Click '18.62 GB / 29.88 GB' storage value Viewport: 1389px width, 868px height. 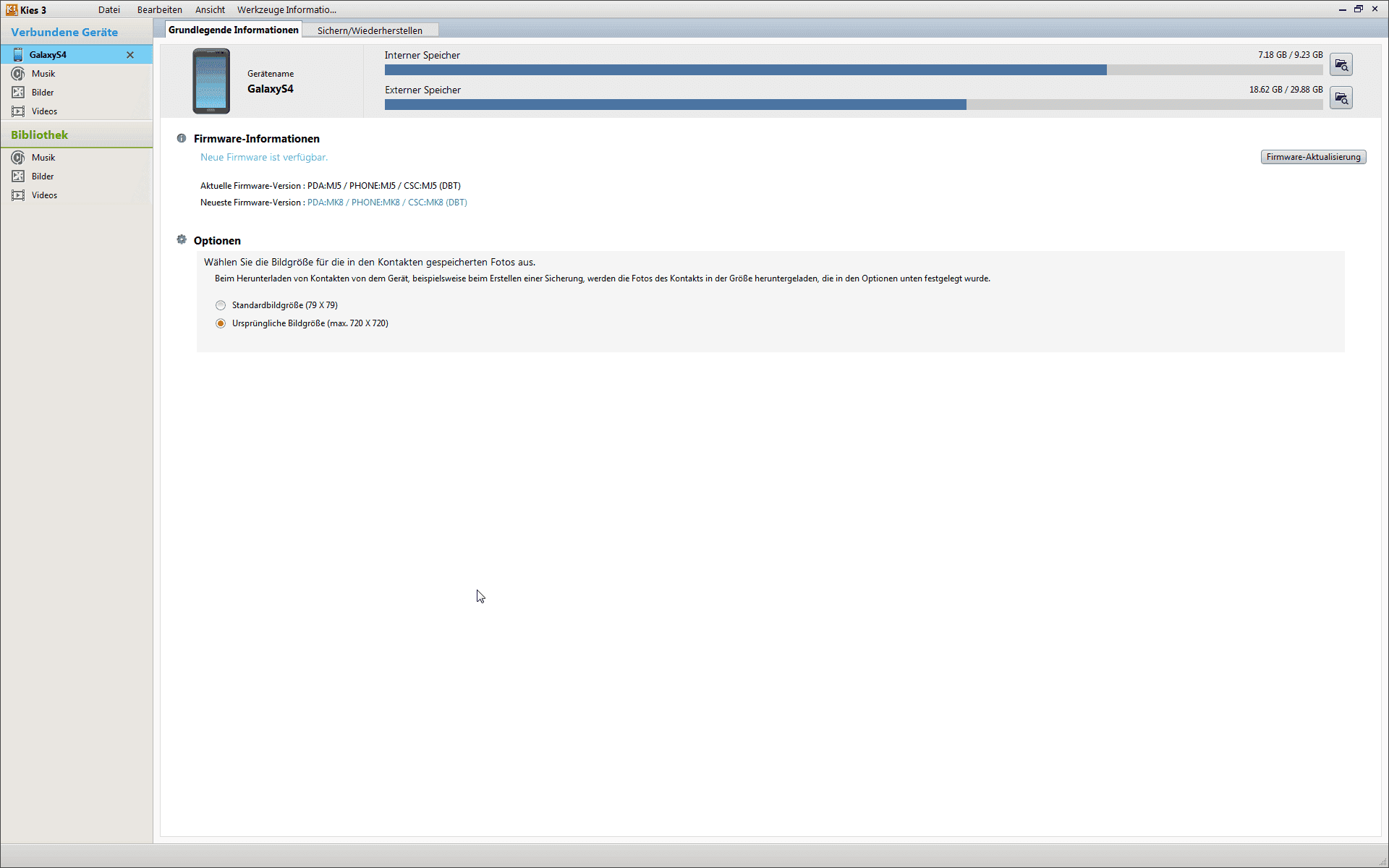pyautogui.click(x=1286, y=90)
